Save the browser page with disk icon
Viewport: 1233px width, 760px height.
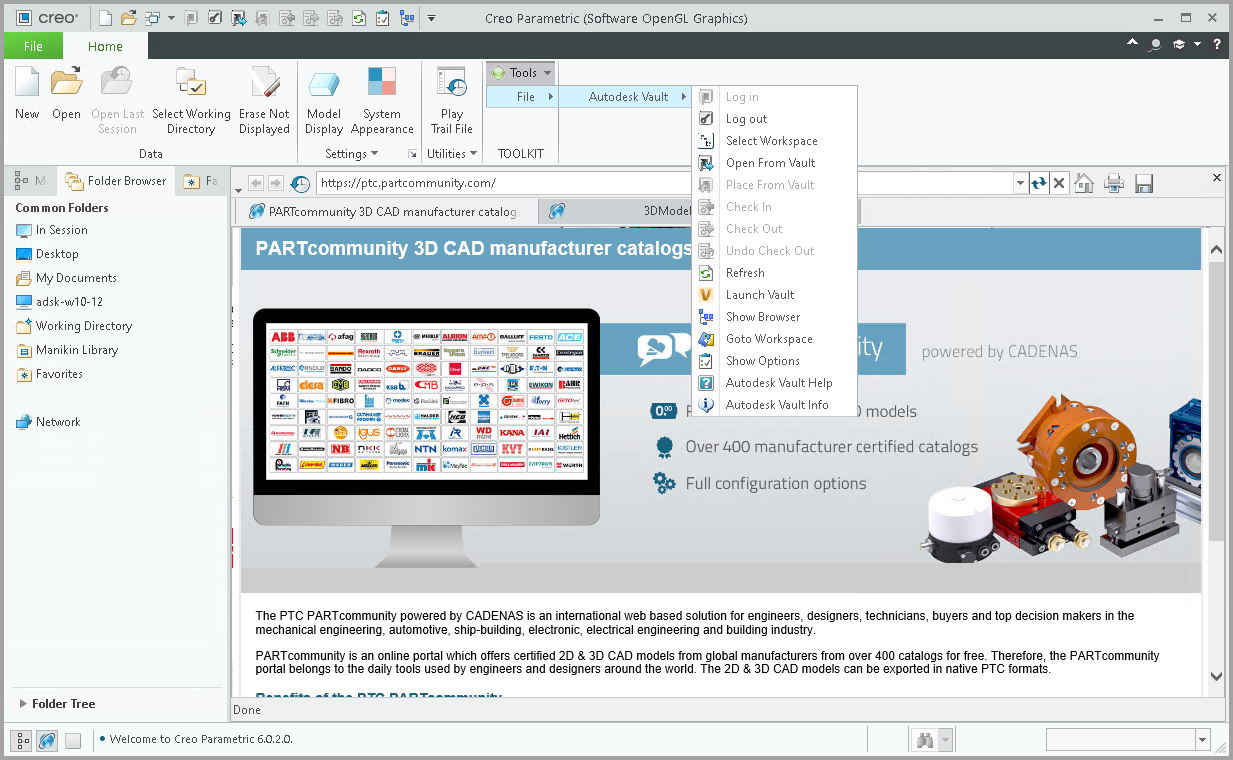pos(1144,183)
